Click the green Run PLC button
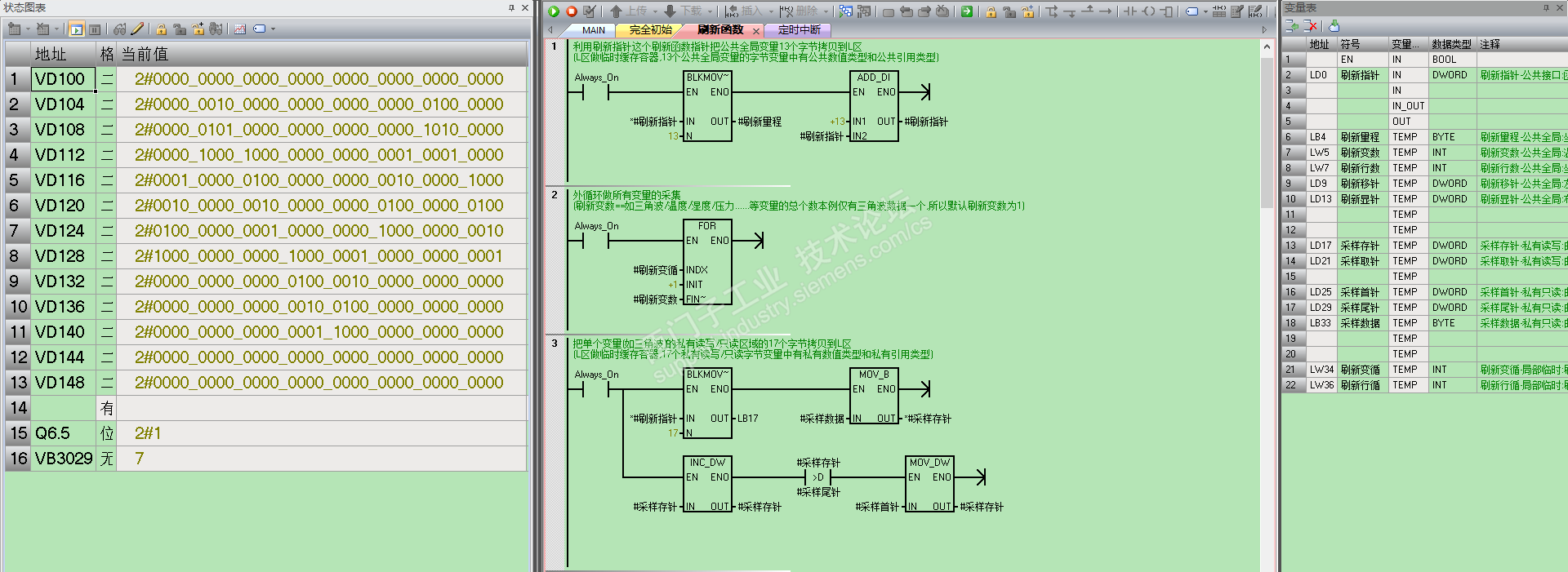The height and width of the screenshot is (572, 1568). 554,11
